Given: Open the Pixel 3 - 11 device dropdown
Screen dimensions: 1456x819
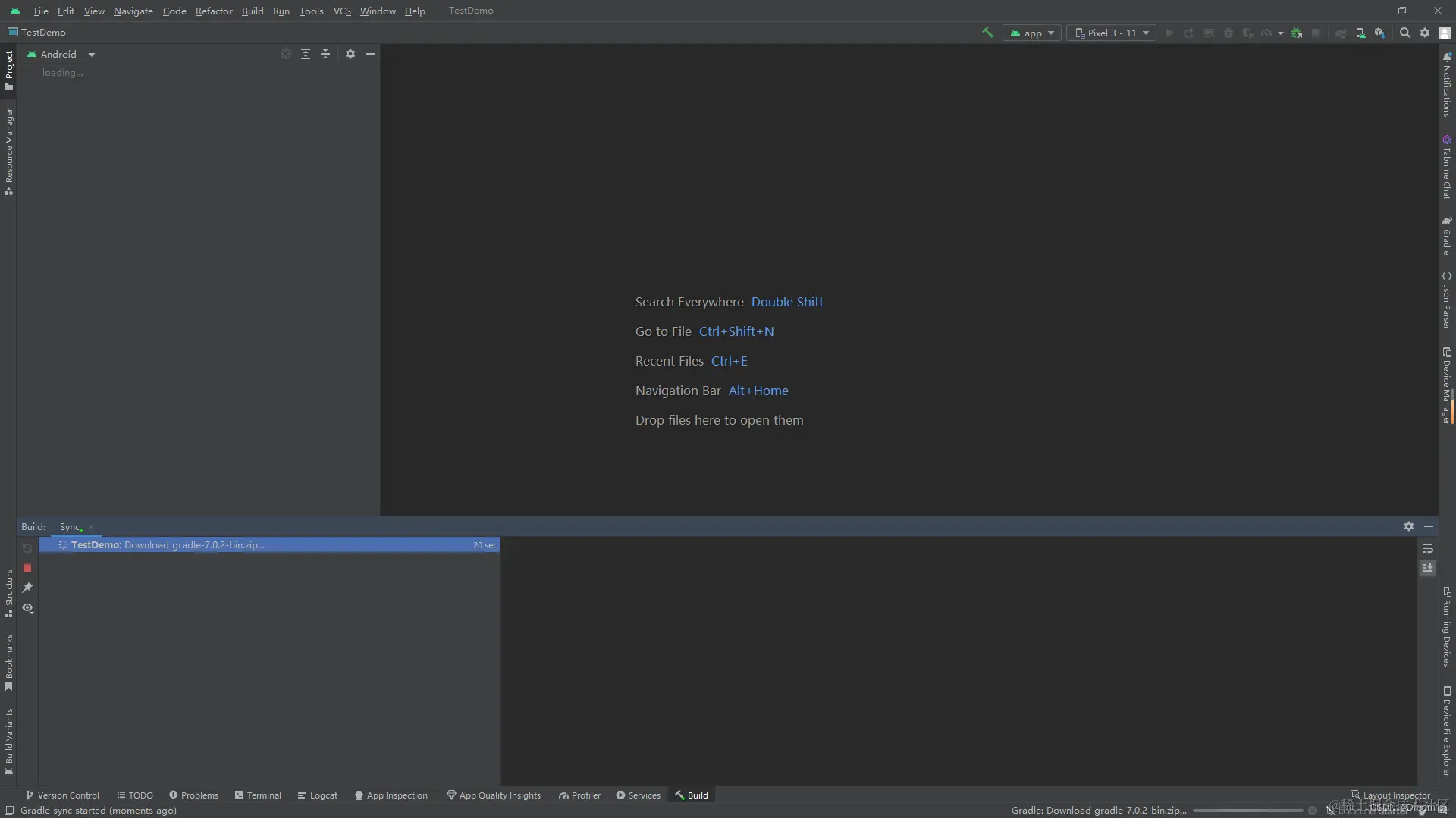Looking at the screenshot, I should pyautogui.click(x=1112, y=33).
